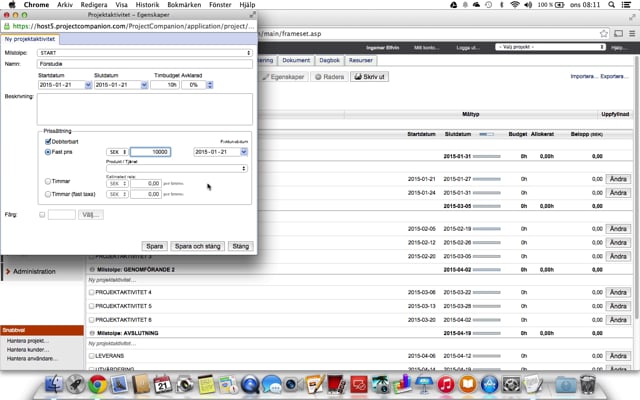The image size is (640, 400).
Task: Open Launchpad rocket icon in dock
Action: coord(76,384)
